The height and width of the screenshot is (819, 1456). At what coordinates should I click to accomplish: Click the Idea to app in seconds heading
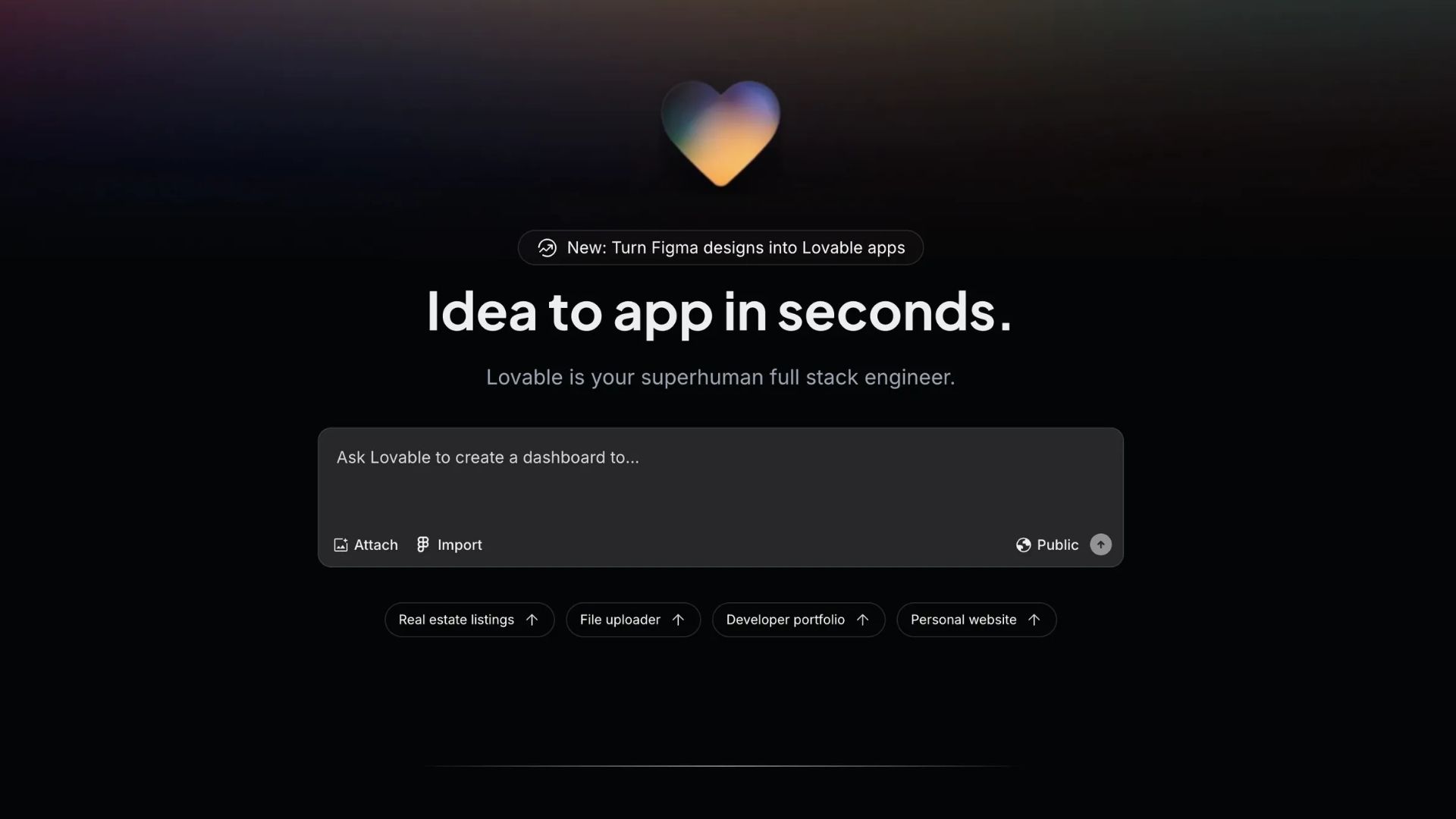pyautogui.click(x=719, y=311)
